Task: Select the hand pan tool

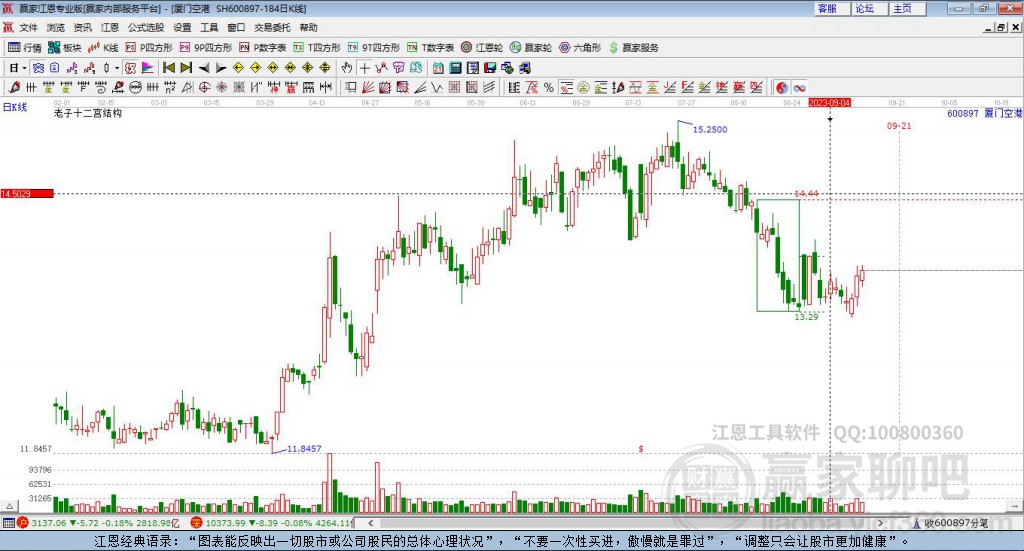Action: (346, 68)
